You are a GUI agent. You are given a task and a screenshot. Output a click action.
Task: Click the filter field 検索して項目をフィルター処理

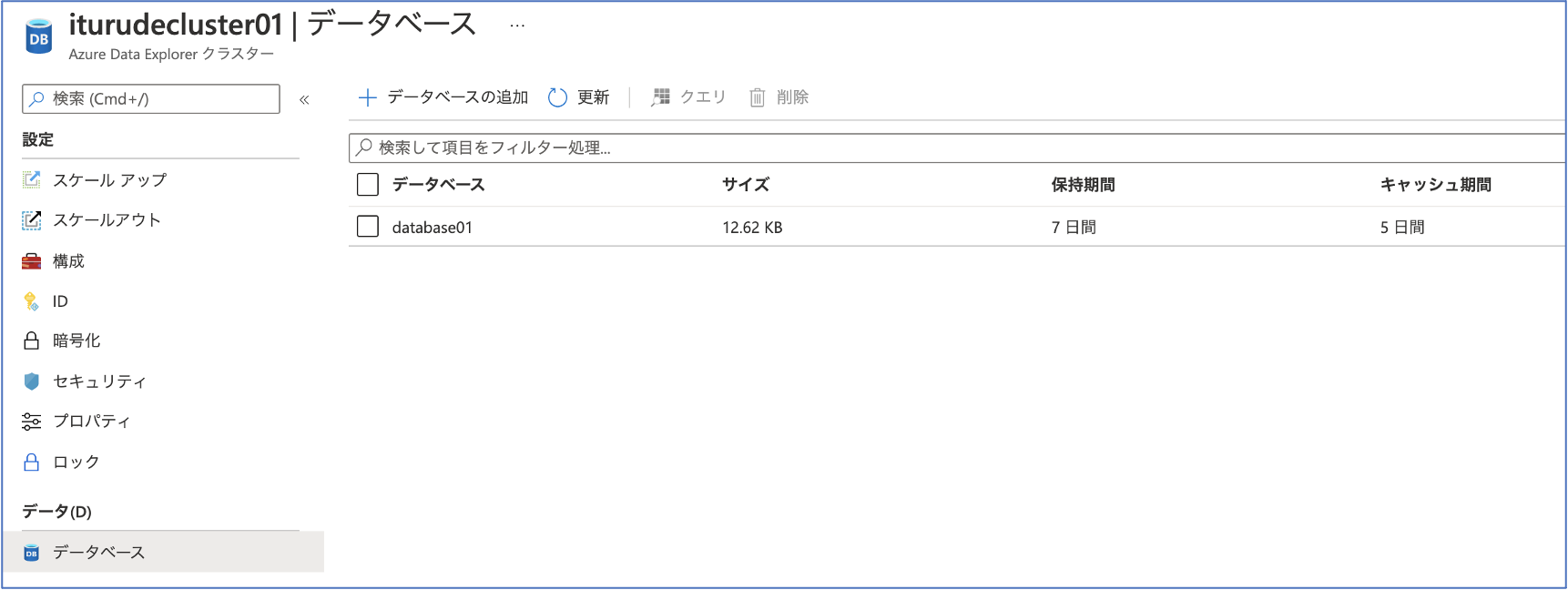[x=956, y=147]
